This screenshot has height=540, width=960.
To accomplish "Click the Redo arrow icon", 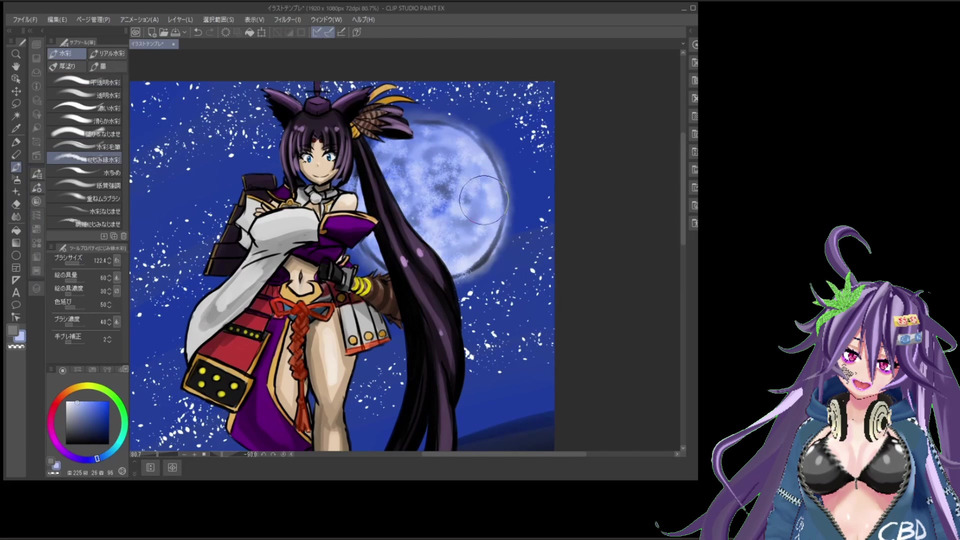I will click(210, 32).
